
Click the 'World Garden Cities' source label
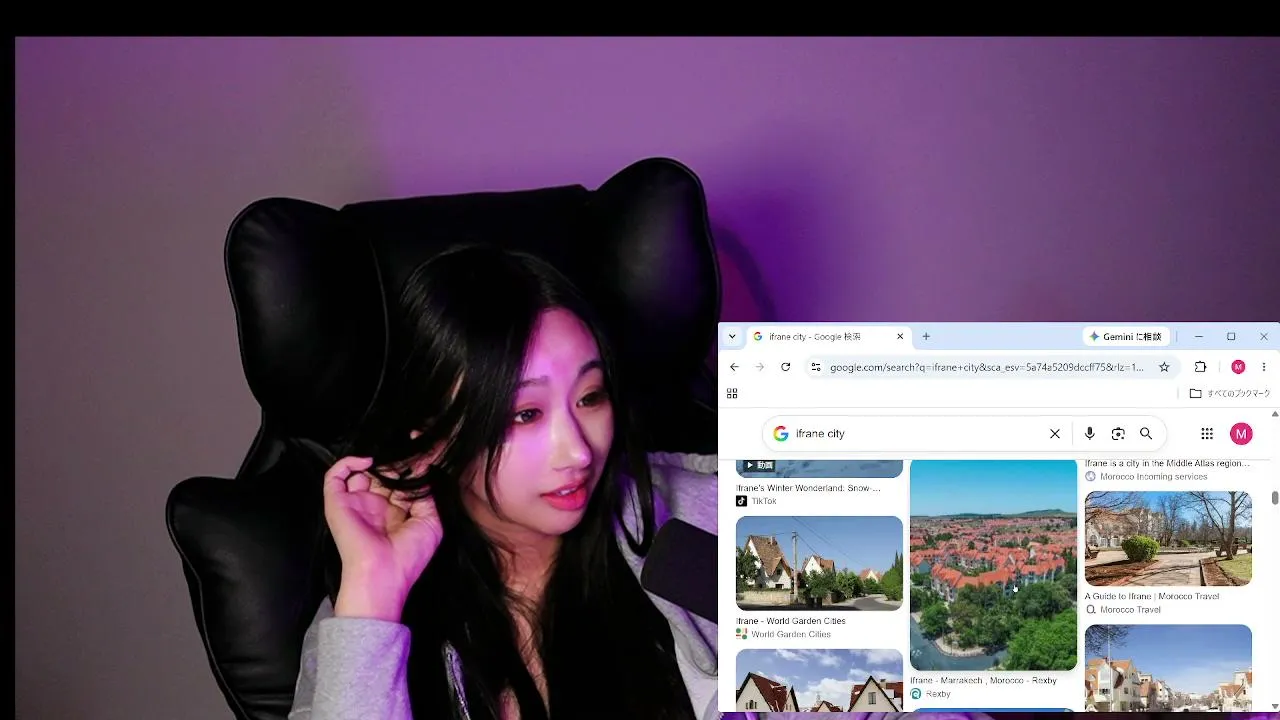click(x=791, y=634)
